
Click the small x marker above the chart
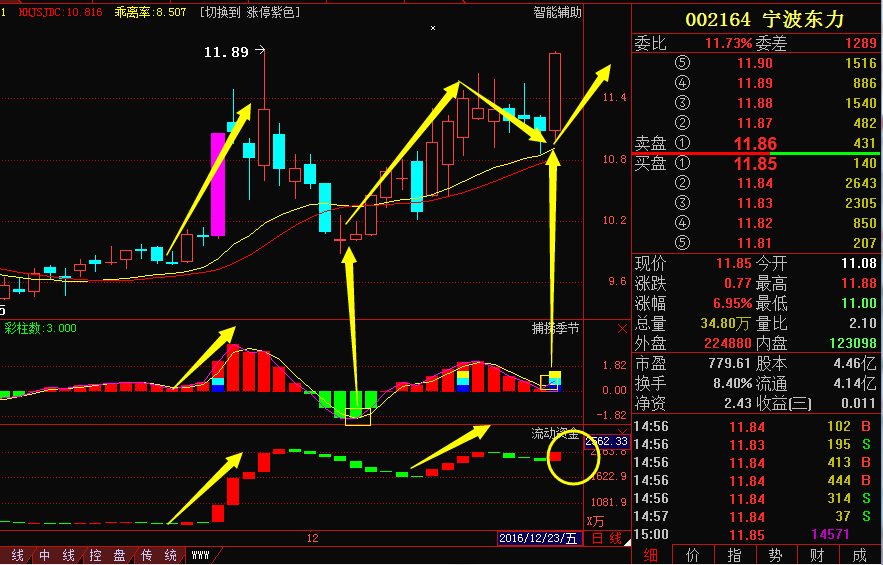coord(433,28)
